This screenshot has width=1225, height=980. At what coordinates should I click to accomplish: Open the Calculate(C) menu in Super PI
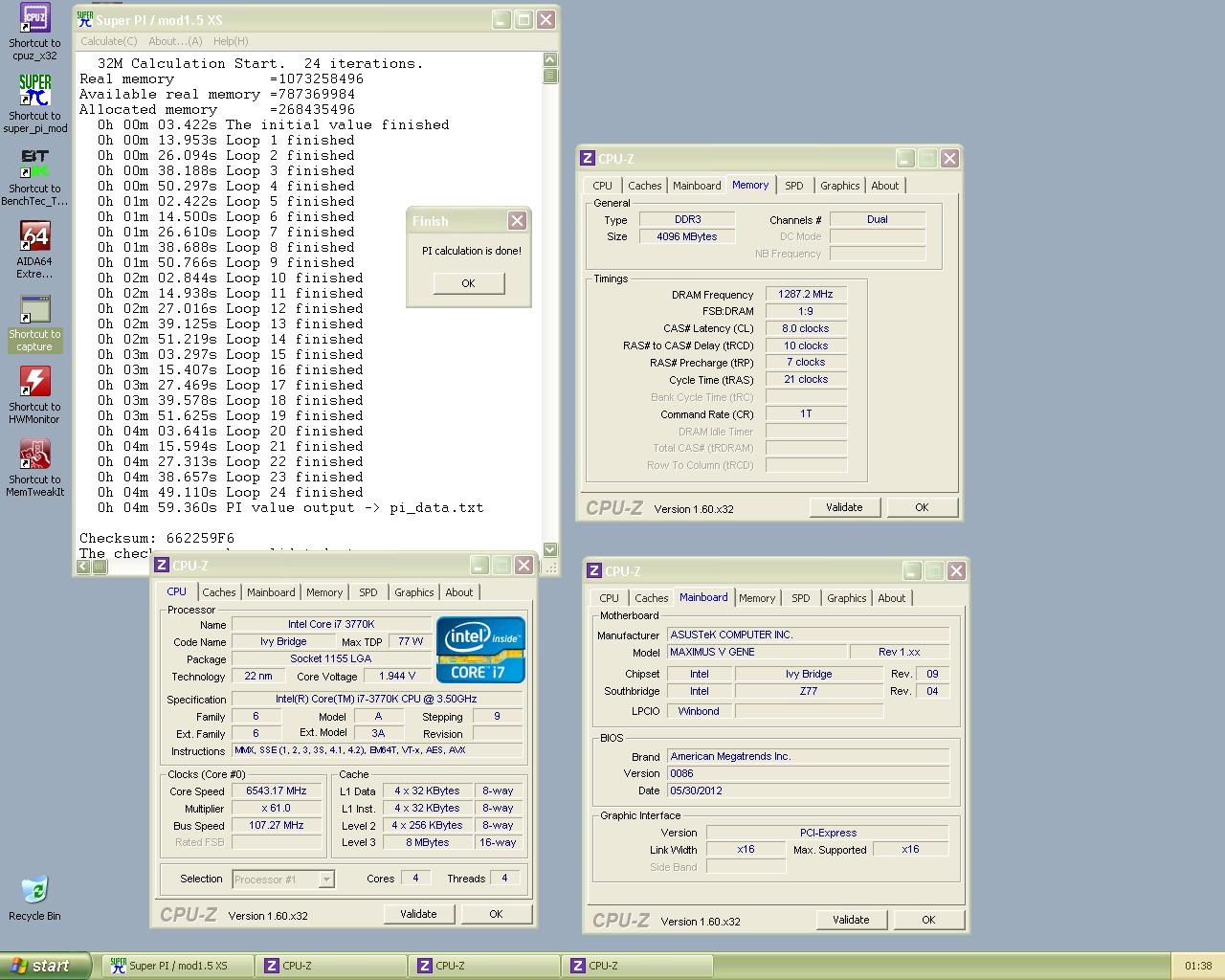pos(108,41)
